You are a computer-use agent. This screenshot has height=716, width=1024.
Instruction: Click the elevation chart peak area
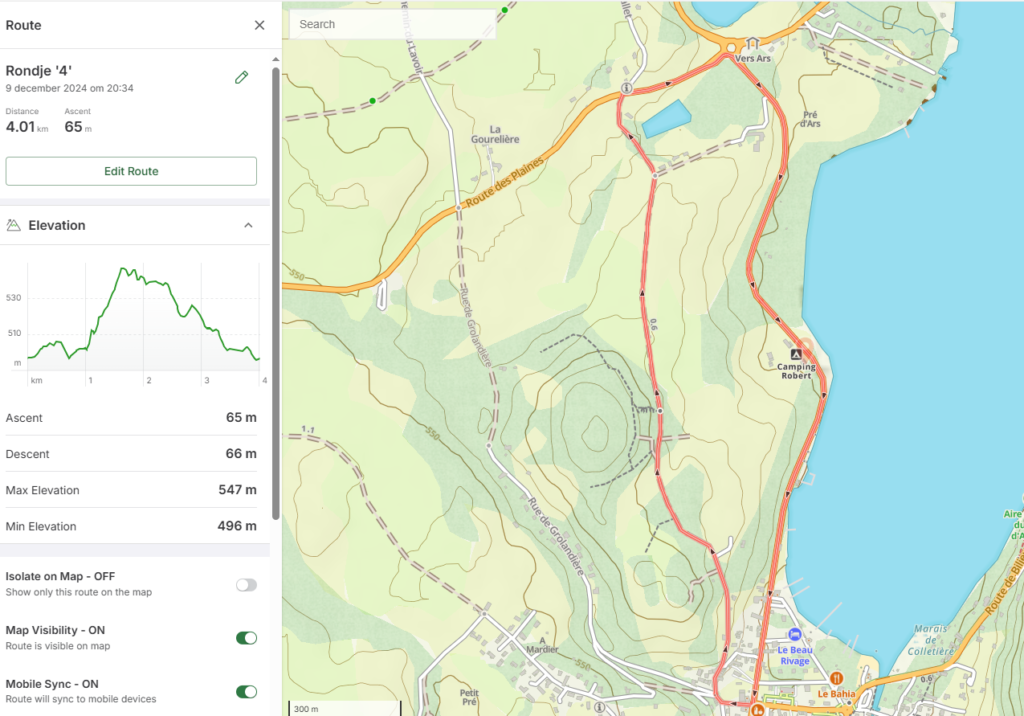[x=125, y=272]
